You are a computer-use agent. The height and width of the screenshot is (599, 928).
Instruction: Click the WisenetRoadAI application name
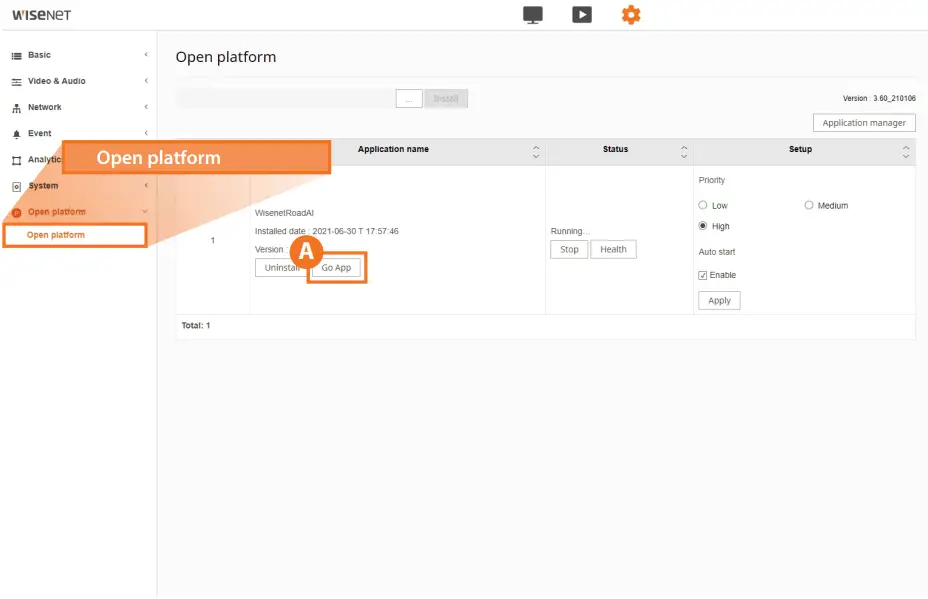point(284,212)
